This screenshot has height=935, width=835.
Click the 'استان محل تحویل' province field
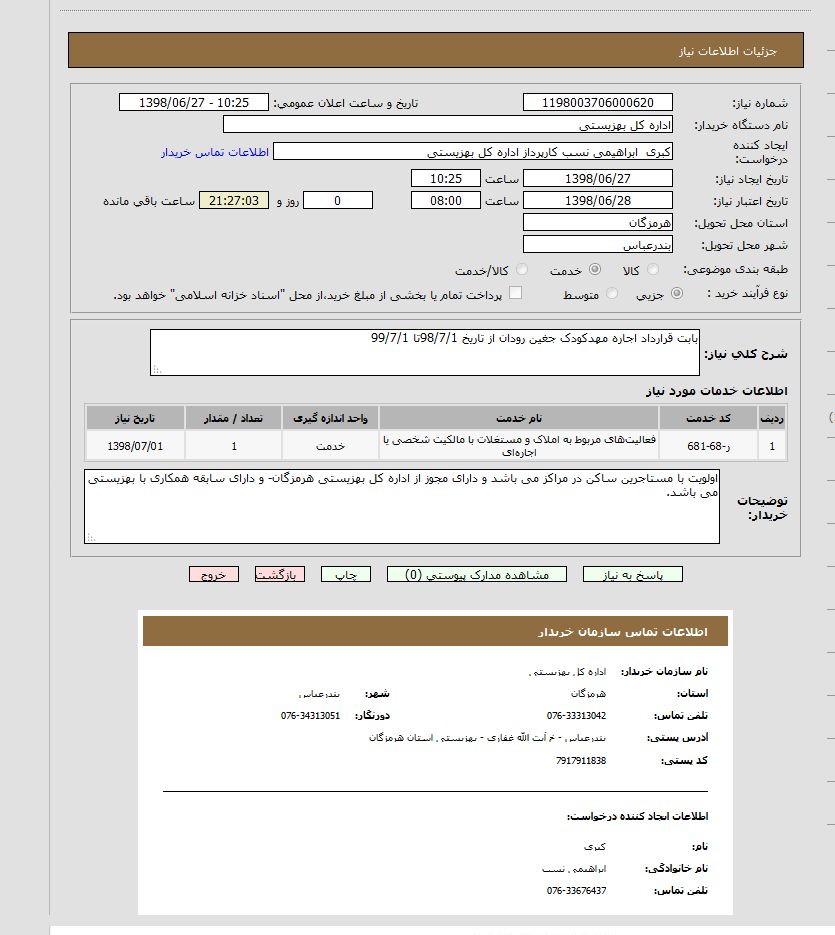[x=597, y=222]
